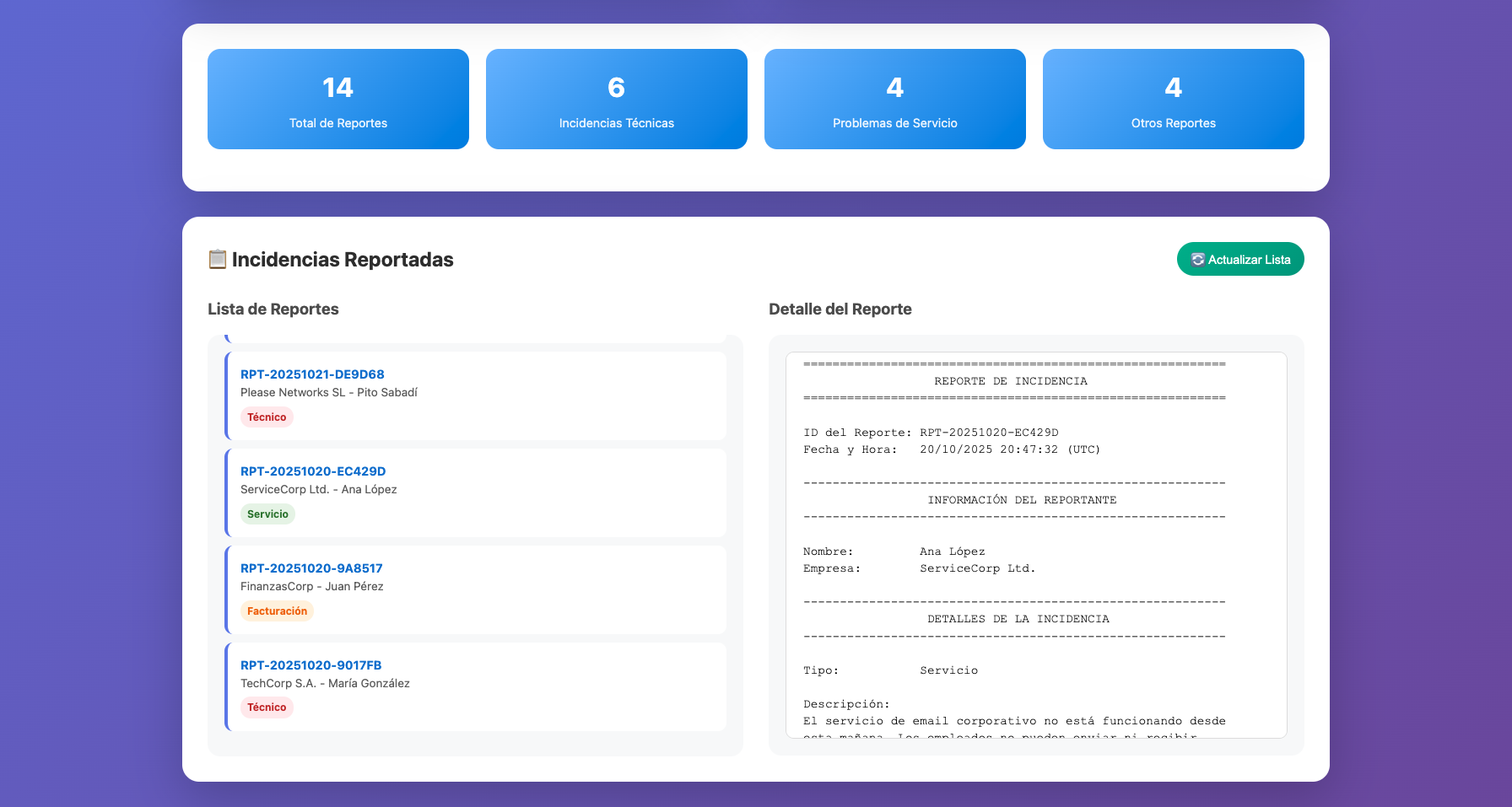Click the Detalle del Reporte heading
Viewport: 1512px width, 807px height.
click(840, 309)
